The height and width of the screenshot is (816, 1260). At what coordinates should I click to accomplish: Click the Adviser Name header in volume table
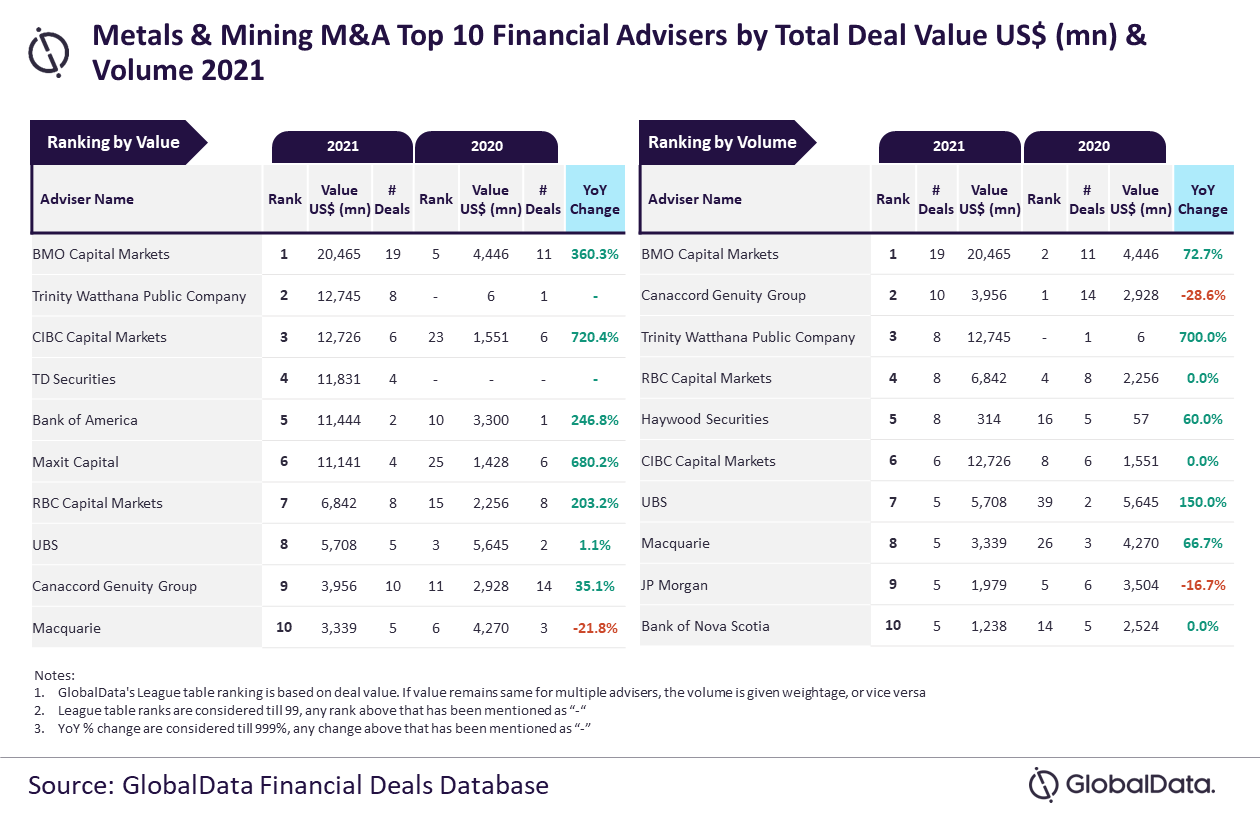(695, 199)
